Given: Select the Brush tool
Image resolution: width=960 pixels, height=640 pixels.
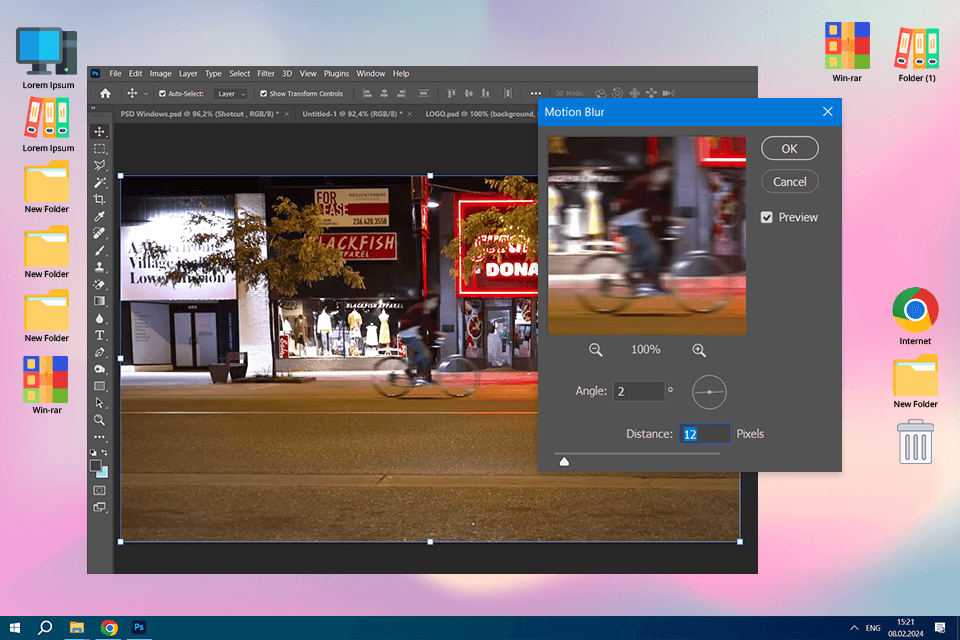Looking at the screenshot, I should pos(99,250).
